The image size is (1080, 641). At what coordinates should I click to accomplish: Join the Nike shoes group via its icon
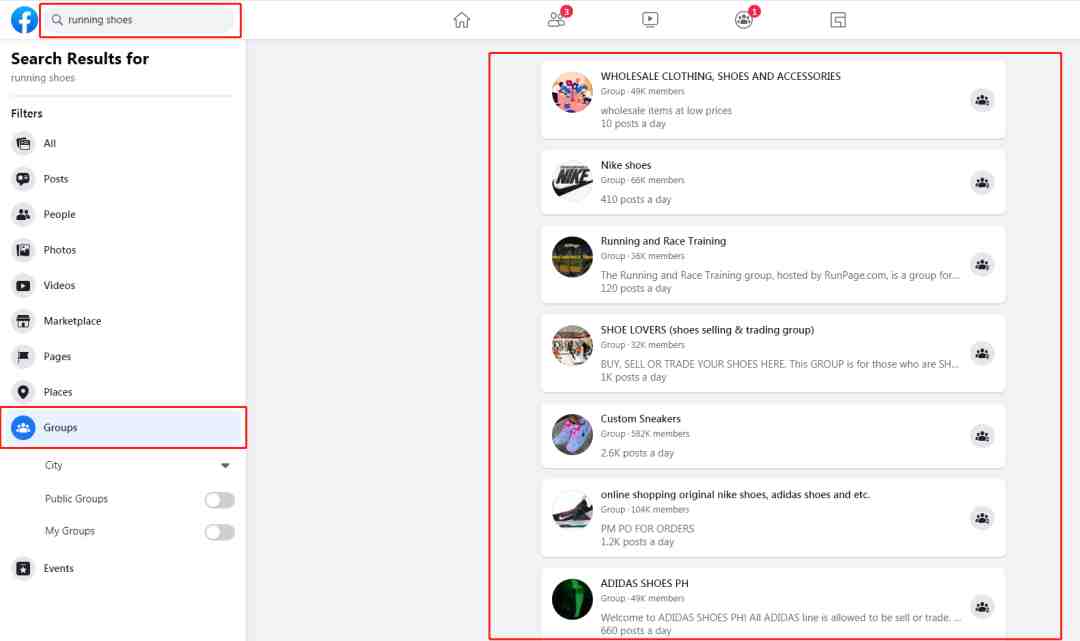[x=982, y=182]
